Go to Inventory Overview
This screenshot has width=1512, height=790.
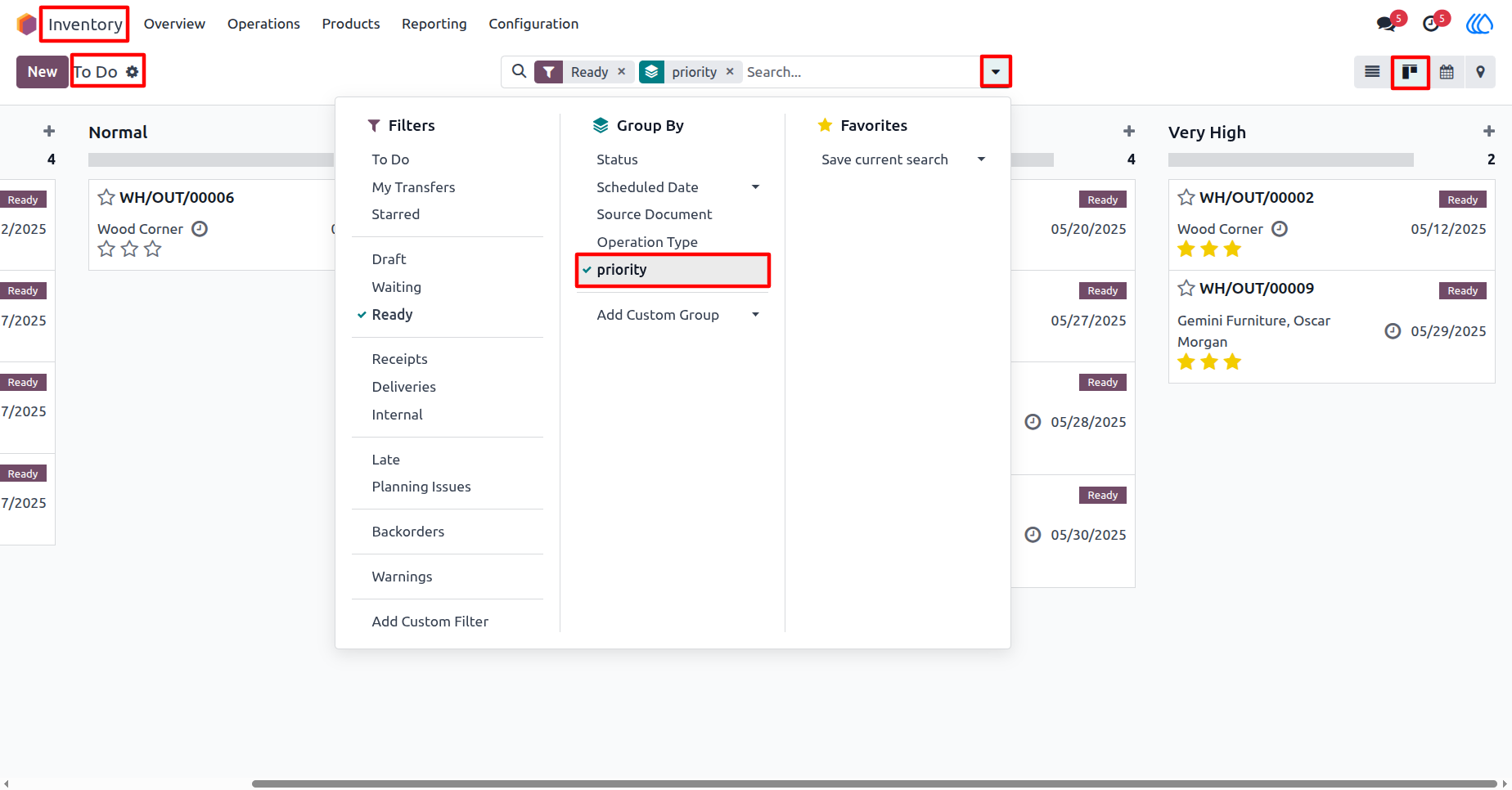tap(174, 24)
